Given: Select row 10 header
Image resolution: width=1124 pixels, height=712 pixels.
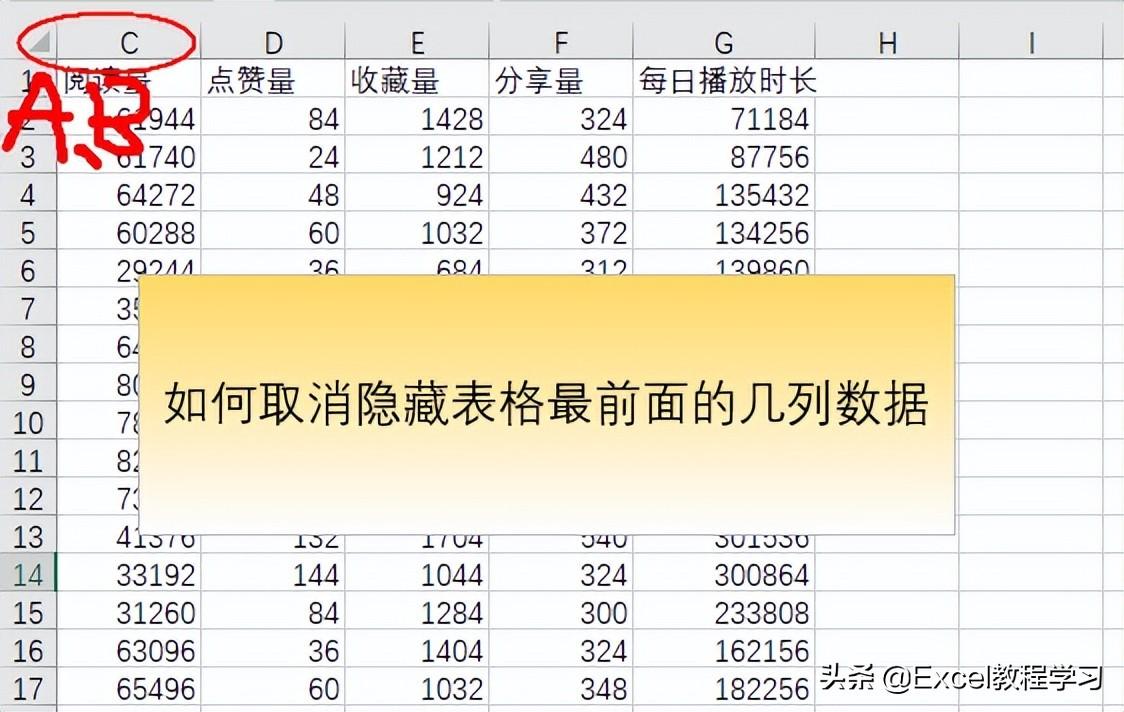Looking at the screenshot, I should pos(28,422).
